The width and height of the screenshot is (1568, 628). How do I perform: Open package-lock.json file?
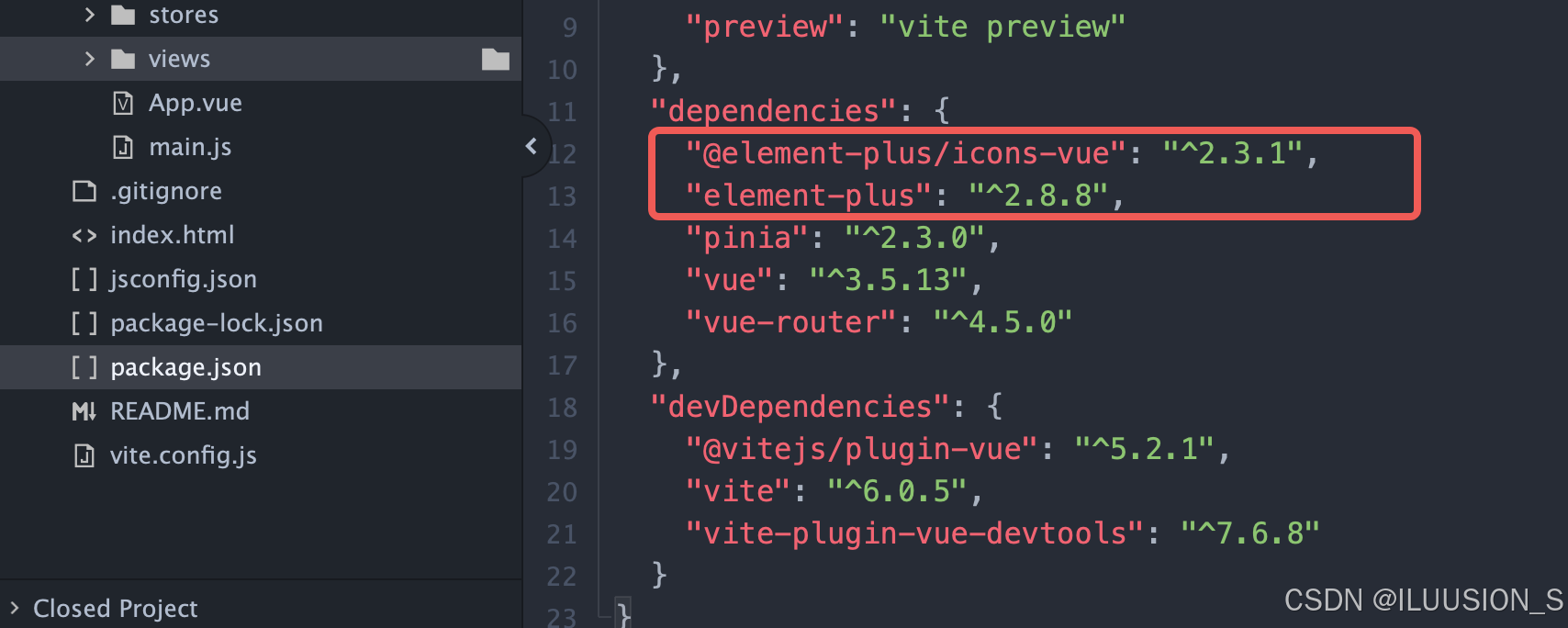click(217, 323)
